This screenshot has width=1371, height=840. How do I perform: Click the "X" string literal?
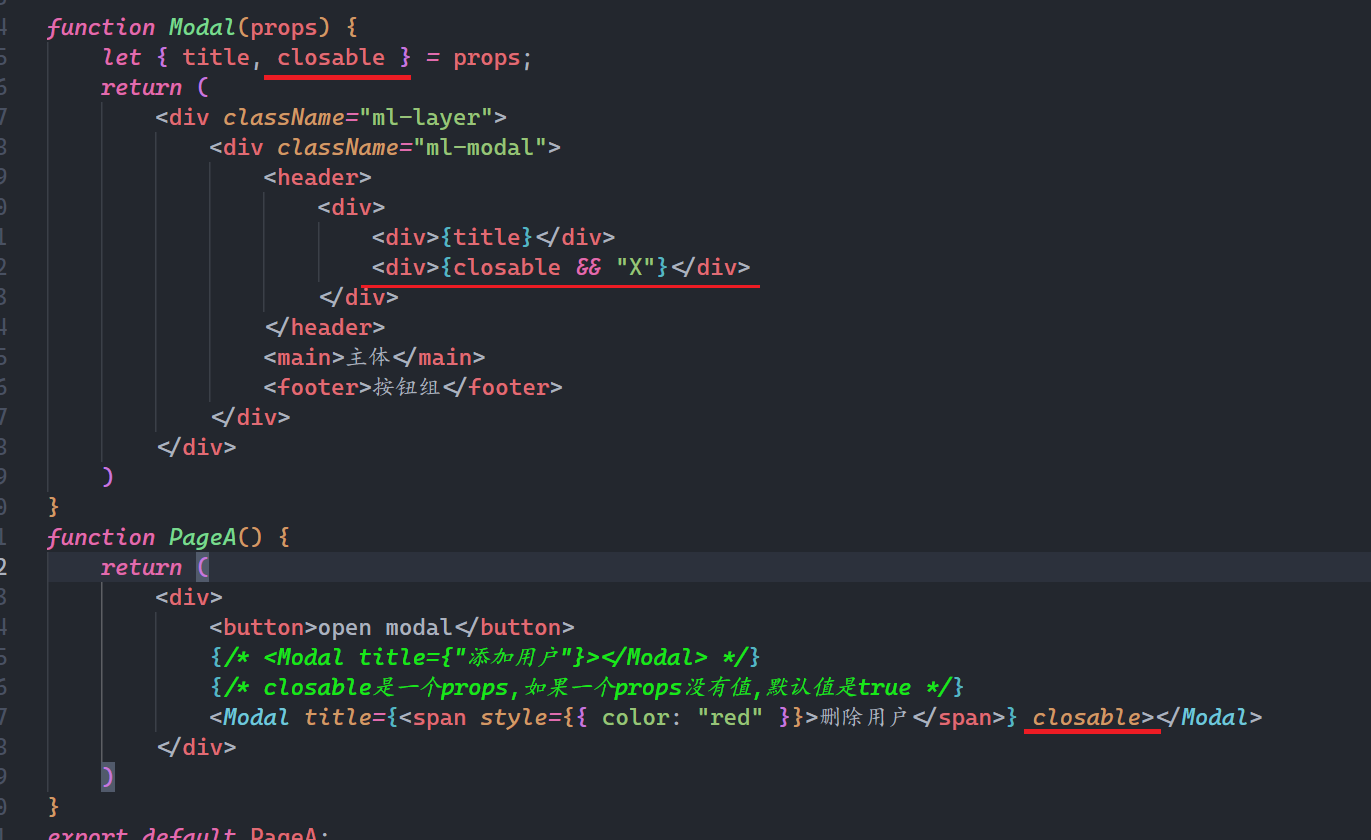pyautogui.click(x=636, y=267)
